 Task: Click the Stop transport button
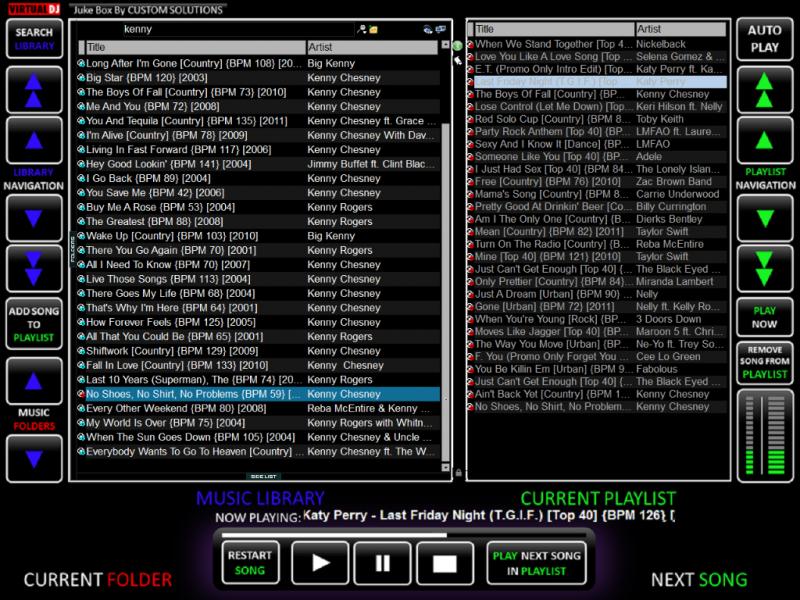point(445,563)
